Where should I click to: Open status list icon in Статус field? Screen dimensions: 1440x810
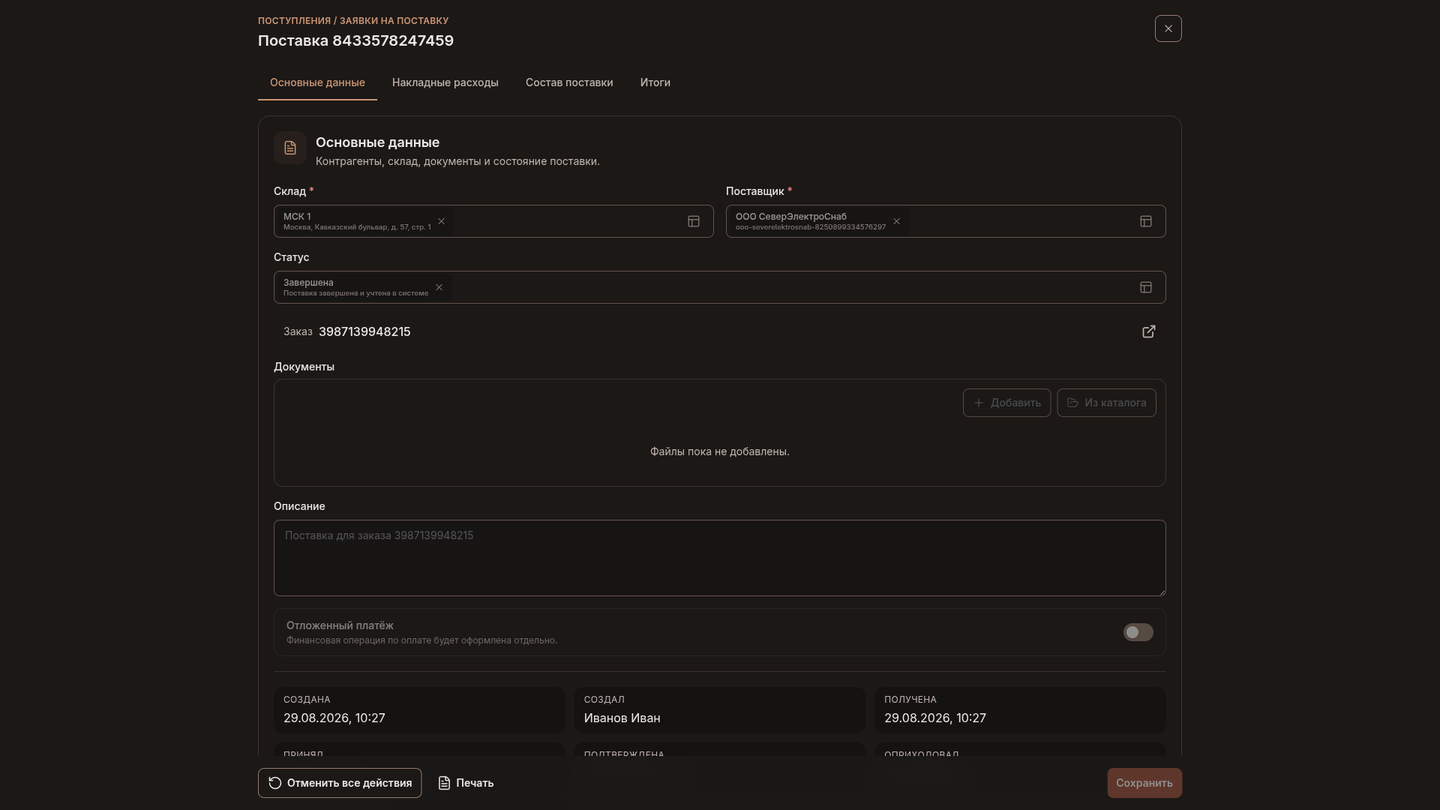pyautogui.click(x=1146, y=287)
